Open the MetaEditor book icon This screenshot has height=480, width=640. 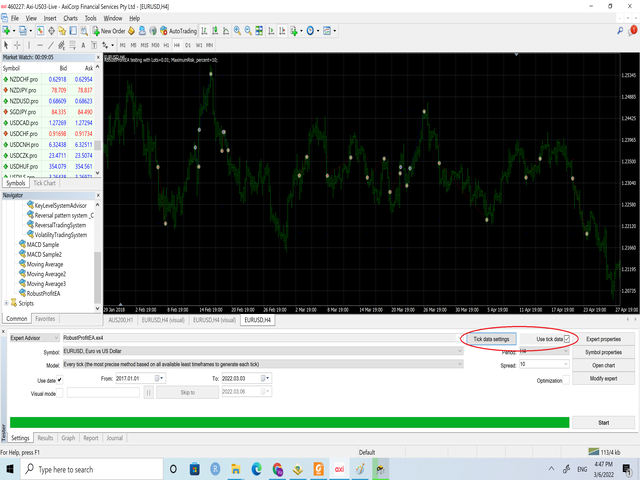(x=131, y=31)
